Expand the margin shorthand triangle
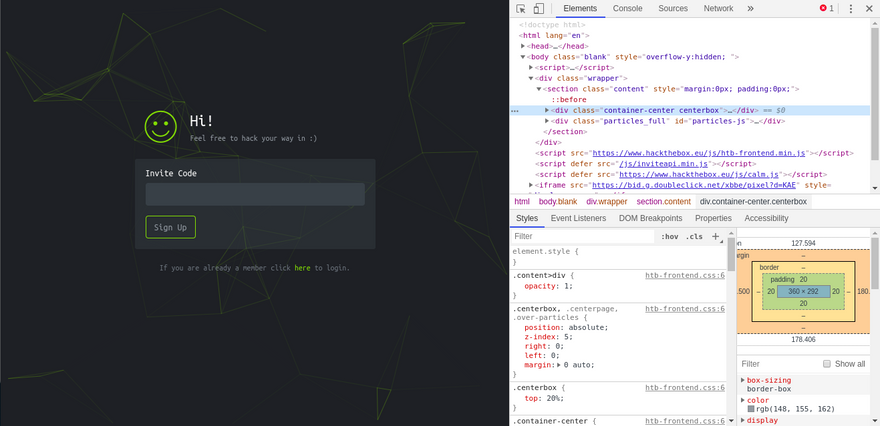This screenshot has width=880, height=426. [x=558, y=365]
